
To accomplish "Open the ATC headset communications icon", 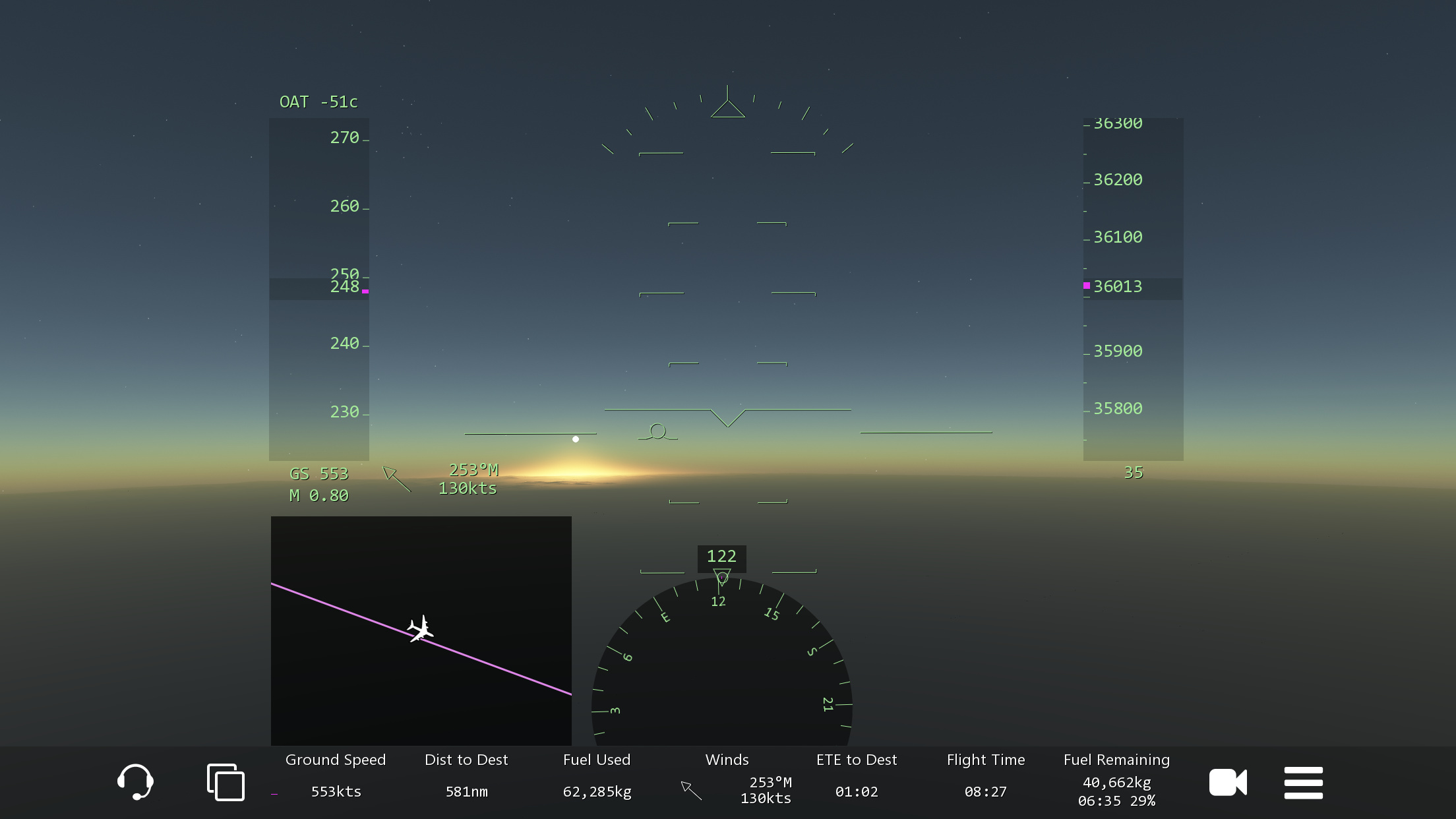I will (x=135, y=782).
